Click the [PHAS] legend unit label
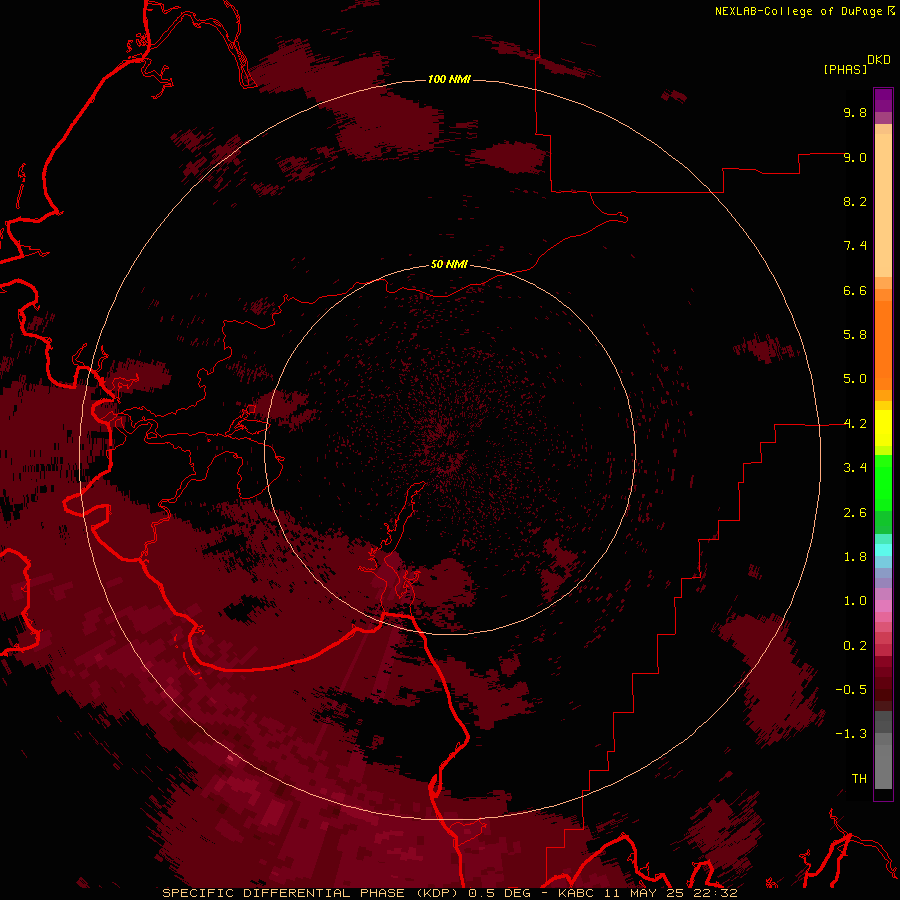Viewport: 900px width, 900px height. point(845,69)
